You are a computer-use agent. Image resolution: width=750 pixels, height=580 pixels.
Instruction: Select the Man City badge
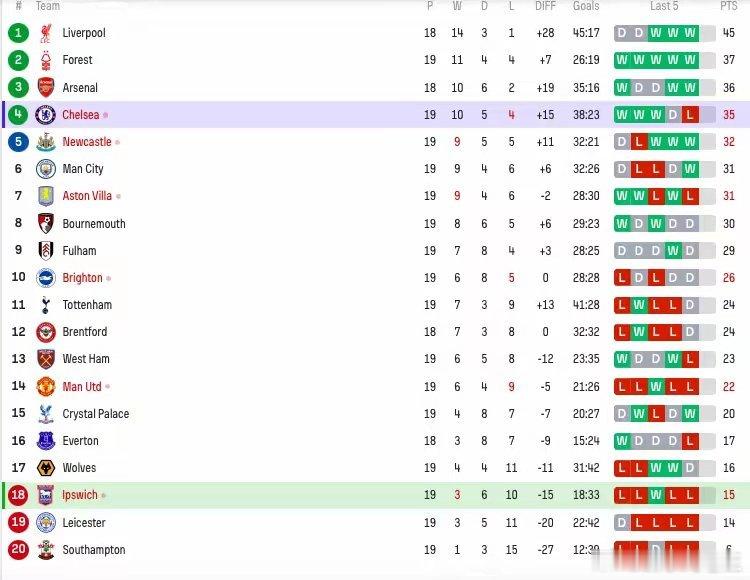[46, 169]
